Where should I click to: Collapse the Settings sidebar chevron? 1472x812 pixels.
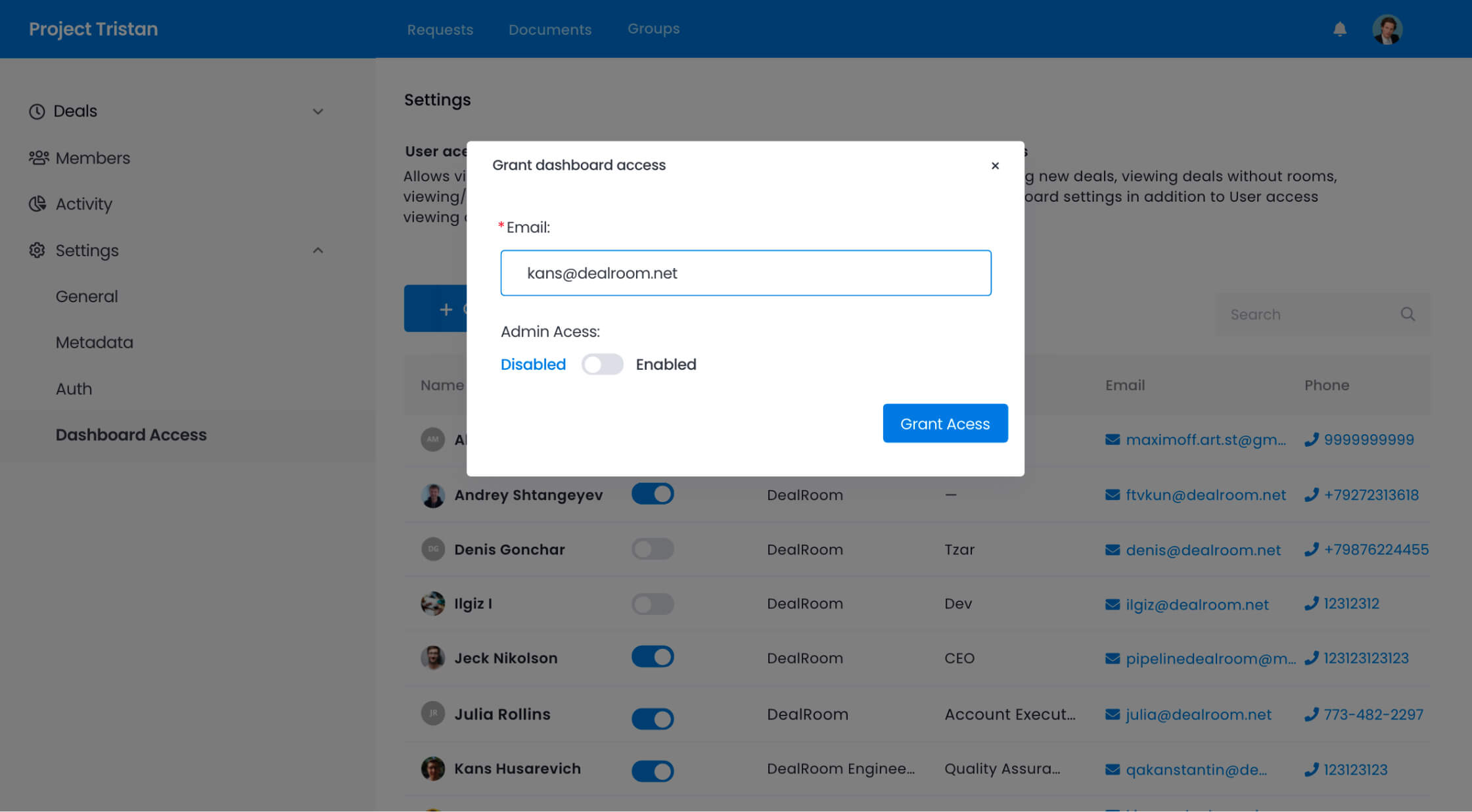(x=318, y=250)
